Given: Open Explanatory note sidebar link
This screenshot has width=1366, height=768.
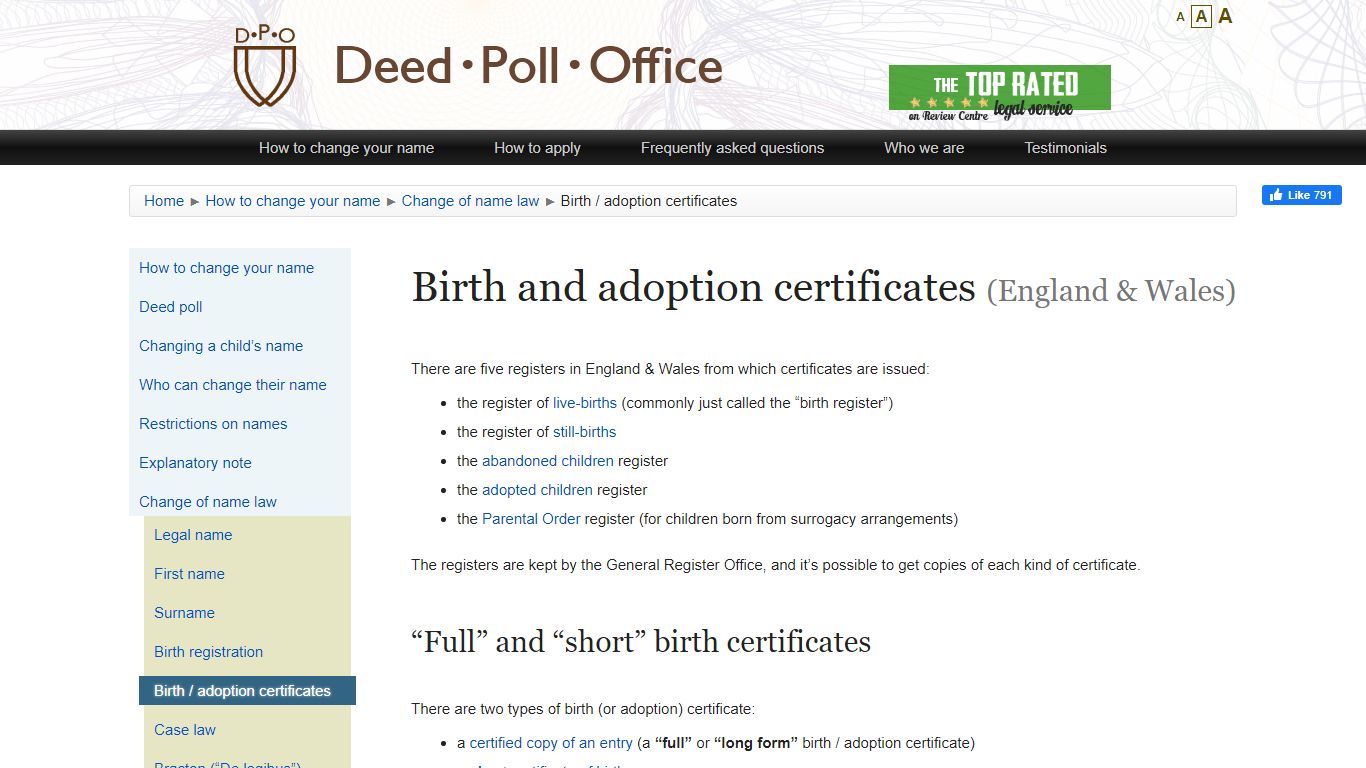Looking at the screenshot, I should coord(195,463).
